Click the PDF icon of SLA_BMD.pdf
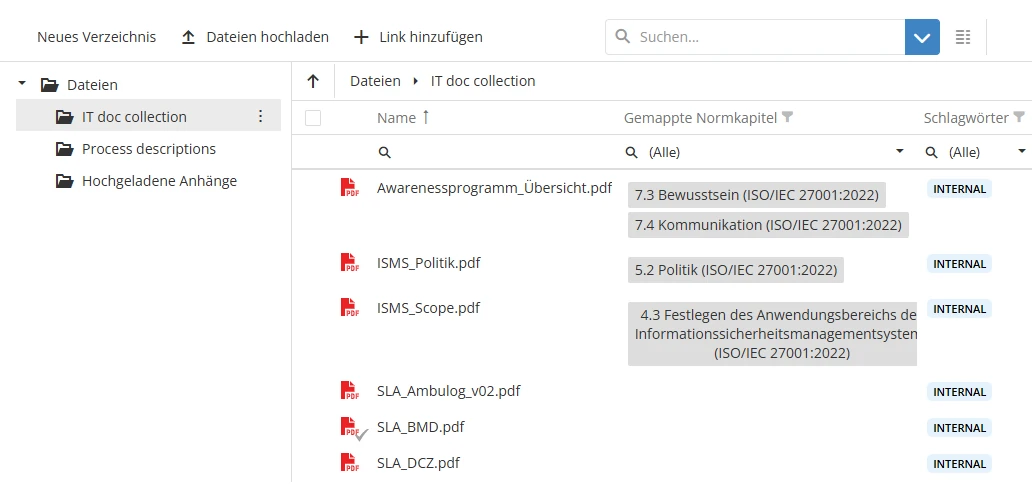The image size is (1032, 492). [349, 428]
